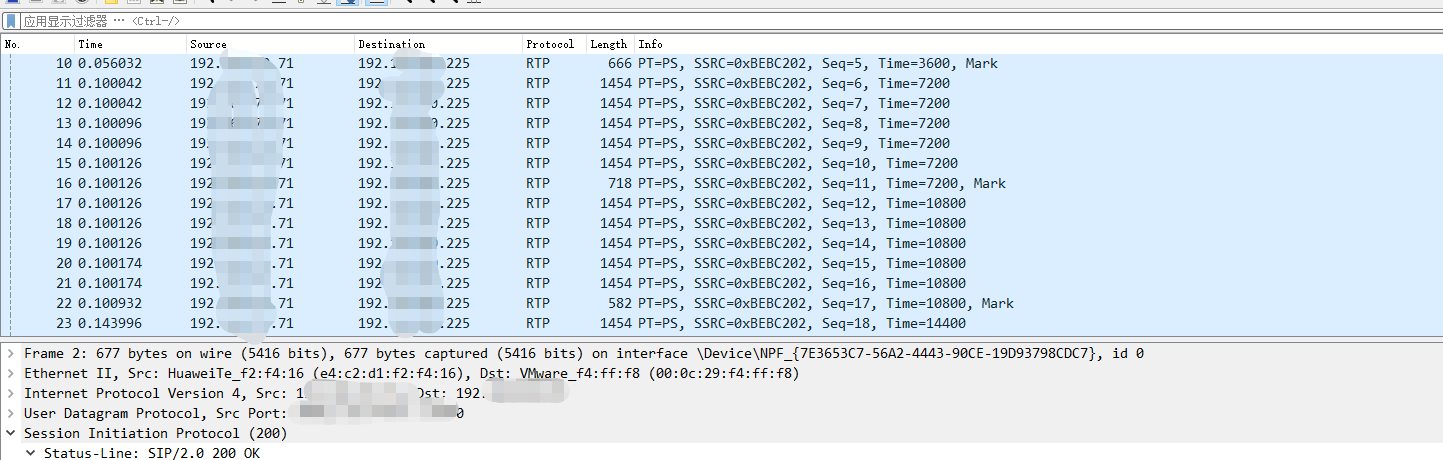1443x460 pixels.
Task: Select packet 23 with Time=14400
Action: [x=500, y=323]
